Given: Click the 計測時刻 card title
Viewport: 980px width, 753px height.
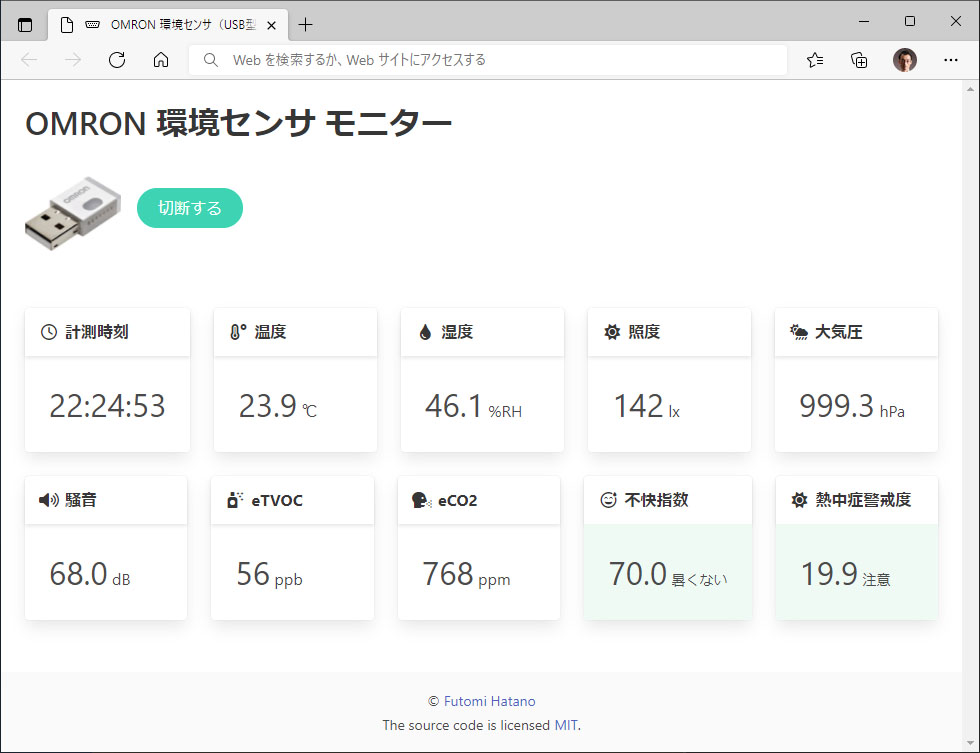Looking at the screenshot, I should coord(97,332).
